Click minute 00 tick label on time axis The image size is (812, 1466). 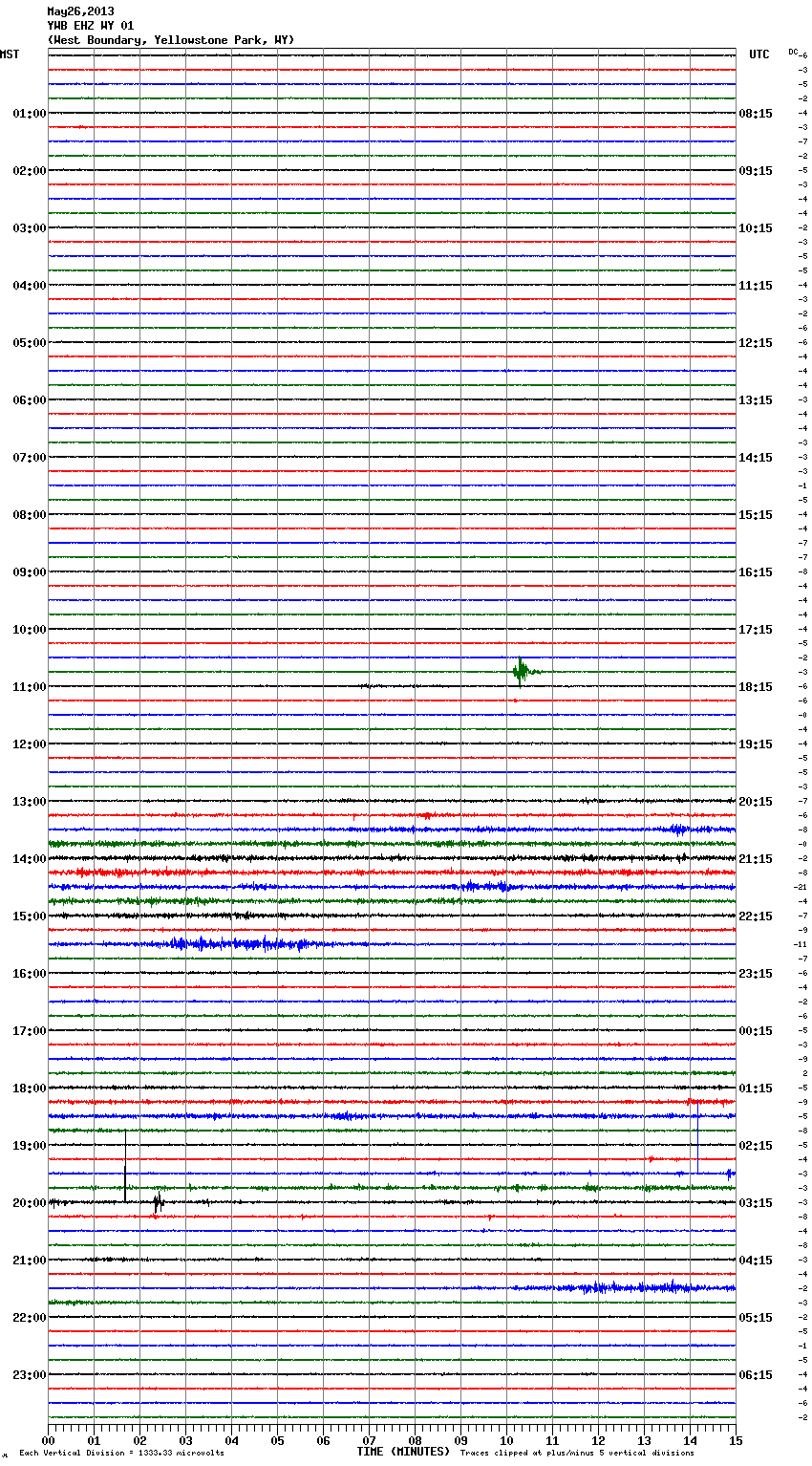pos(48,1440)
